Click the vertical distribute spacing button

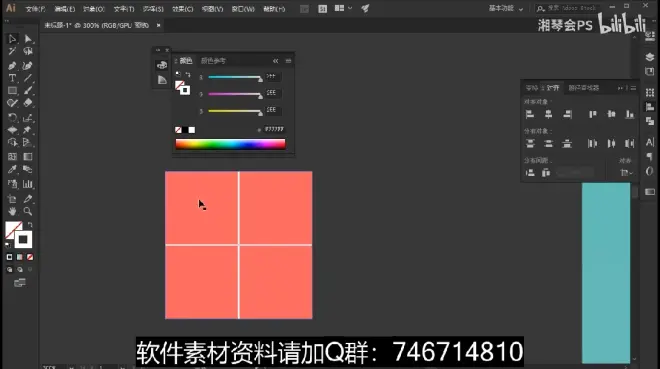point(530,173)
